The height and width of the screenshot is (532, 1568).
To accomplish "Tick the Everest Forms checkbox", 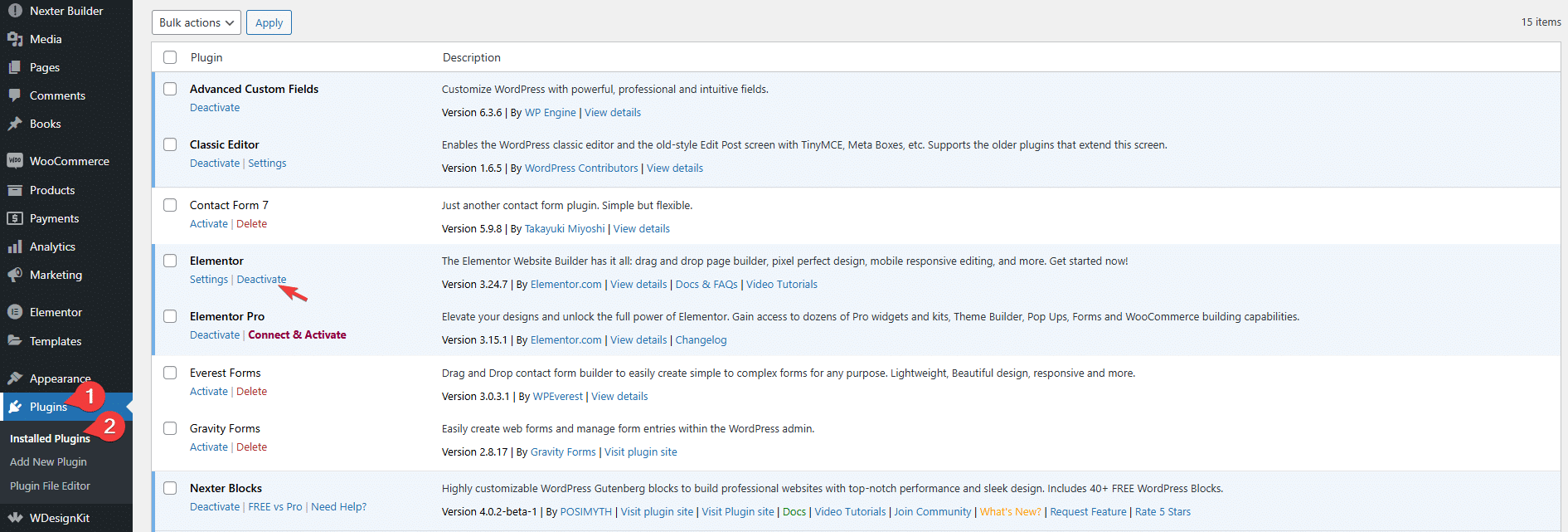I will point(170,373).
